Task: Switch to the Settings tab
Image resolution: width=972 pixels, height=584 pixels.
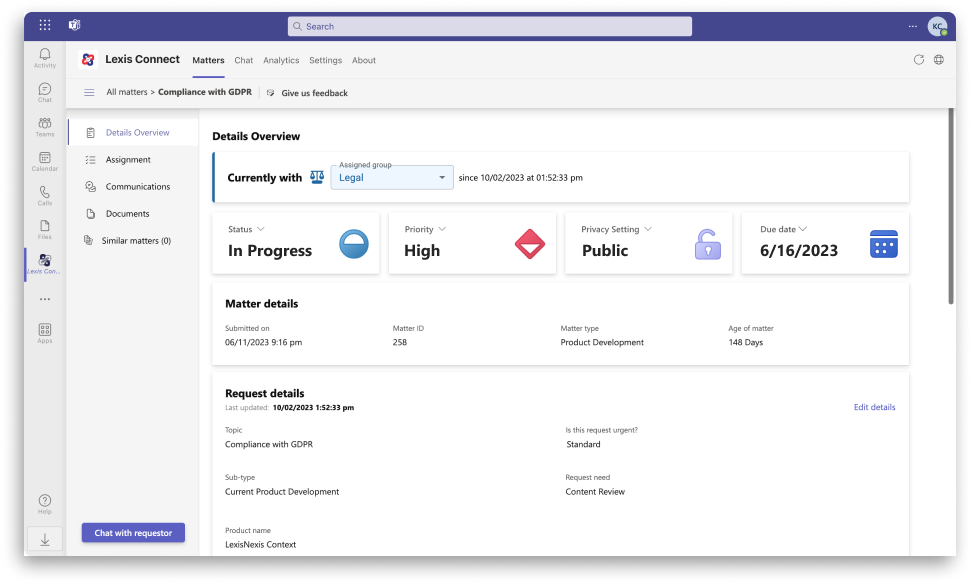Action: [x=325, y=60]
